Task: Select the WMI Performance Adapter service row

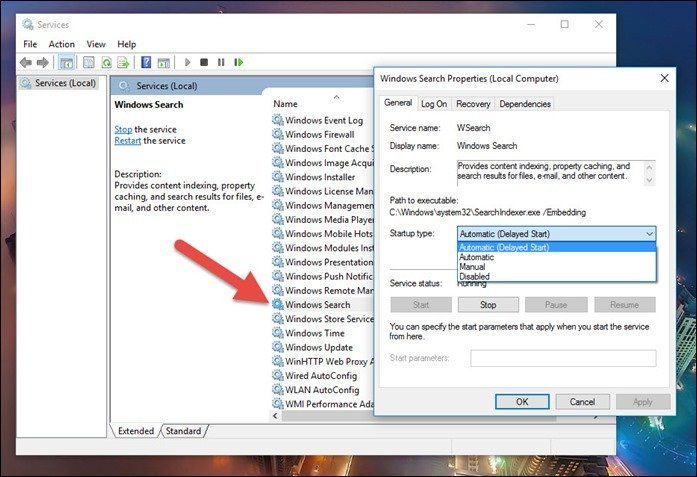Action: [323, 404]
